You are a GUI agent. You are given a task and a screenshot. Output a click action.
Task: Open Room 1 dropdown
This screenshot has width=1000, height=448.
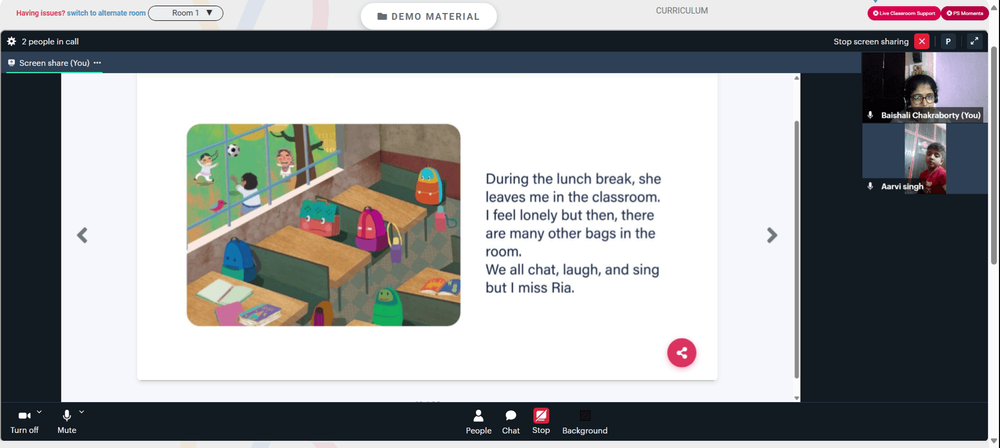pos(186,13)
